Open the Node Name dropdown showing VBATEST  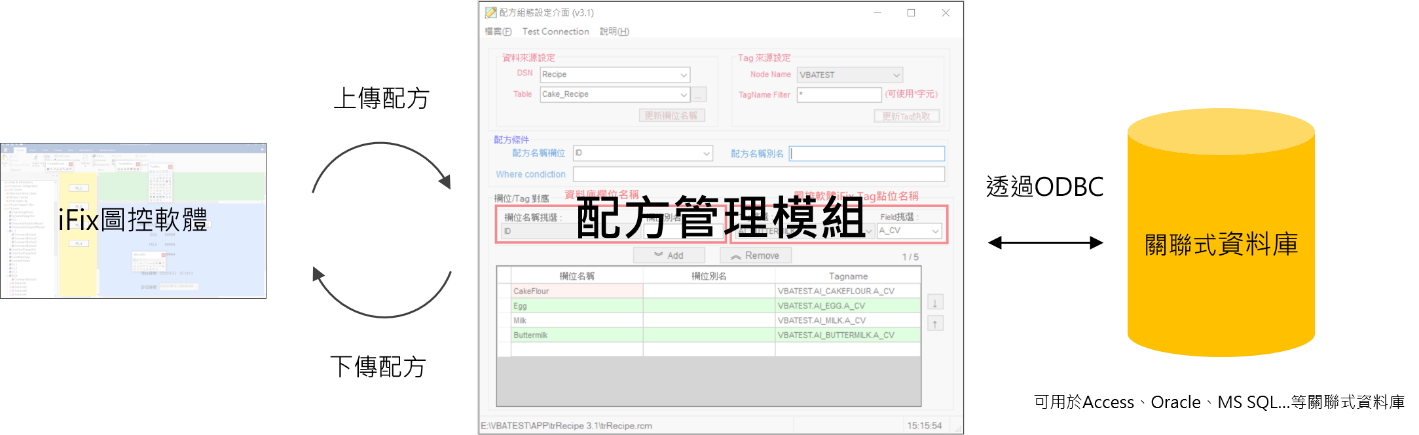point(895,75)
